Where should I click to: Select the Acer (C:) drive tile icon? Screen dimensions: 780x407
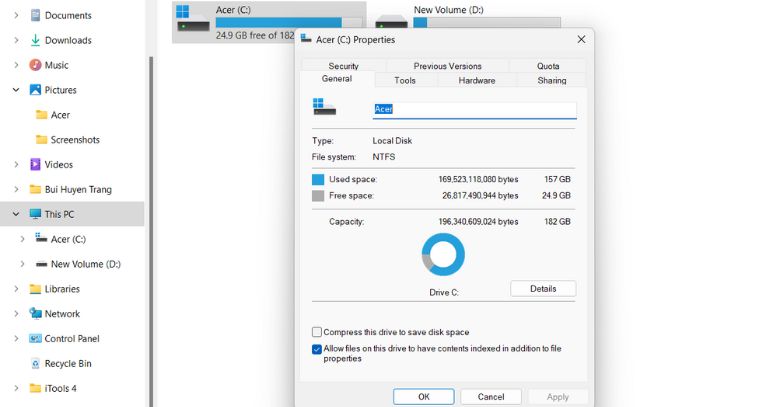pyautogui.click(x=193, y=18)
